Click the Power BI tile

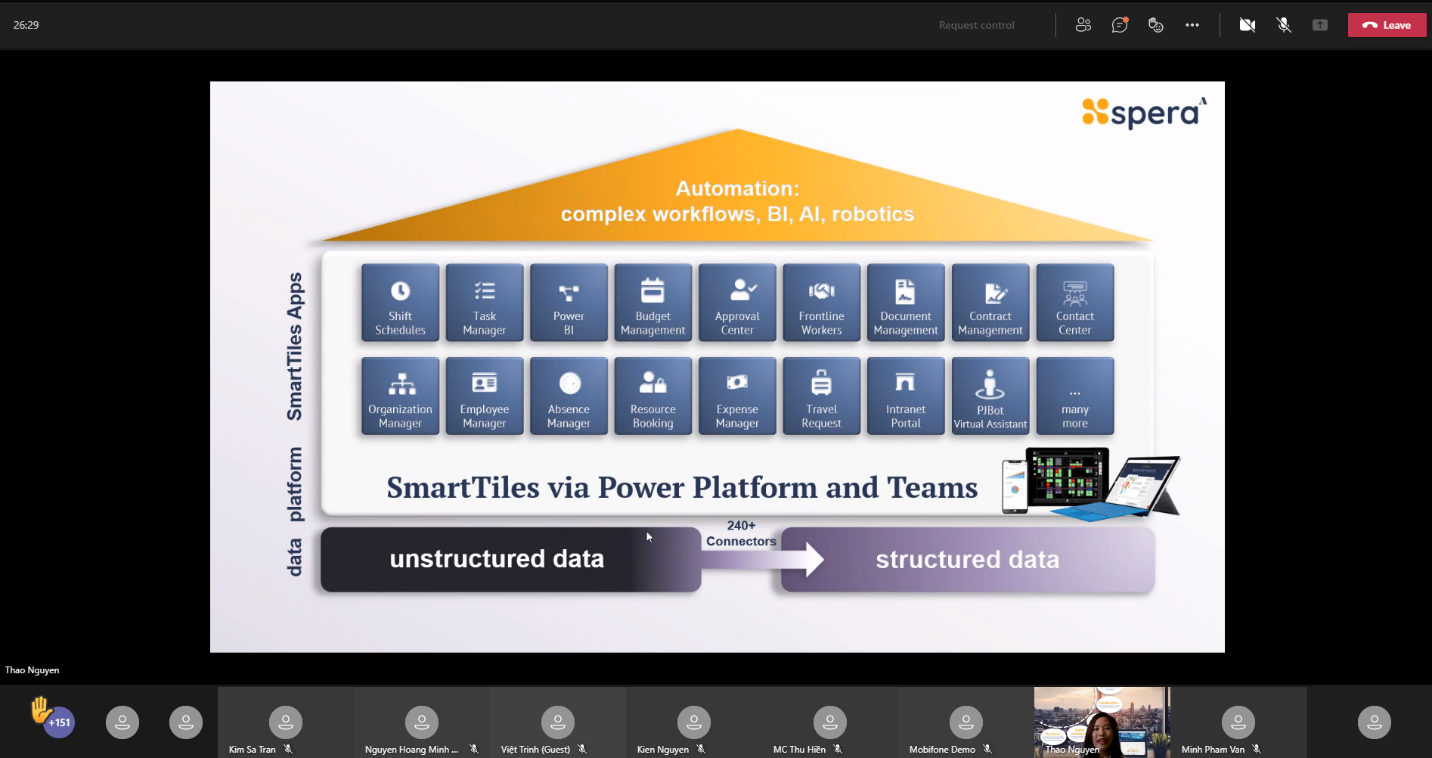pos(569,303)
